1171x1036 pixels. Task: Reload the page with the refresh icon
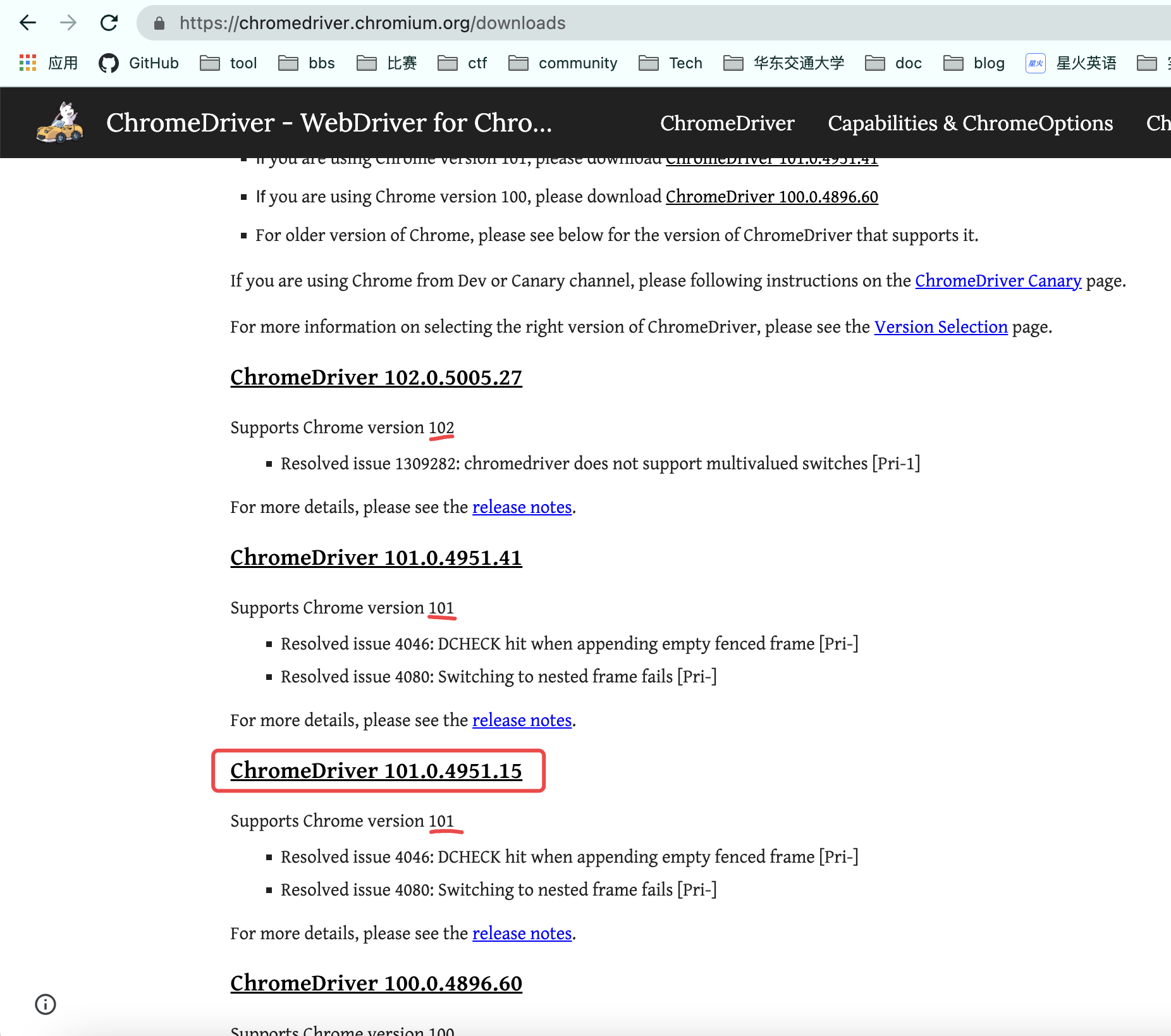point(109,23)
